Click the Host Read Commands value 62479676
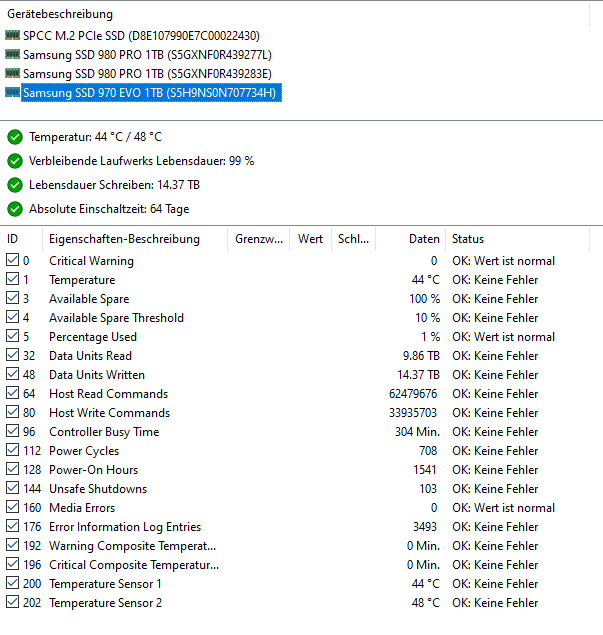The height and width of the screenshot is (635, 603). click(x=413, y=394)
